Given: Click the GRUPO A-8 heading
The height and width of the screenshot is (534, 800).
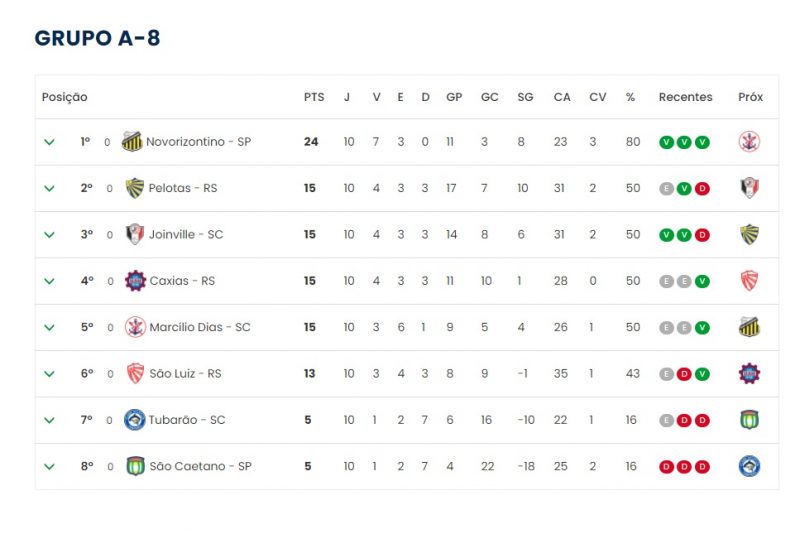Looking at the screenshot, I should coord(97,38).
